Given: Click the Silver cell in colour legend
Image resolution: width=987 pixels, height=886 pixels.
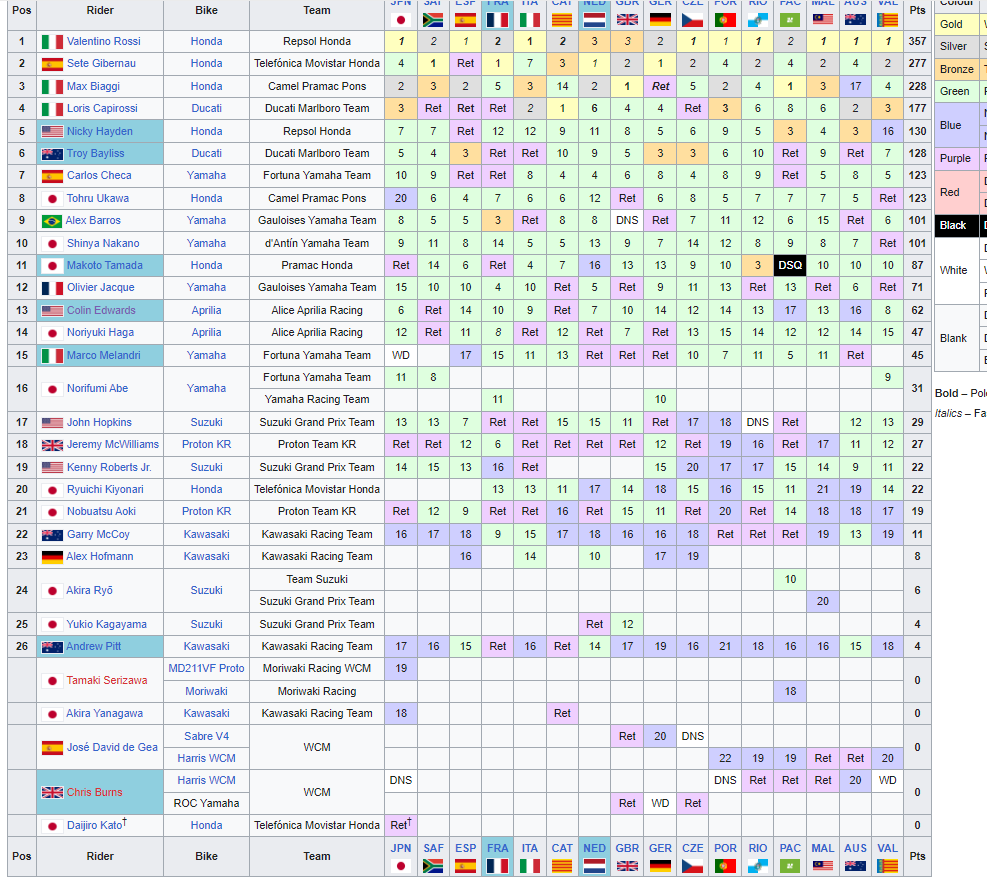Looking at the screenshot, I should (x=957, y=47).
